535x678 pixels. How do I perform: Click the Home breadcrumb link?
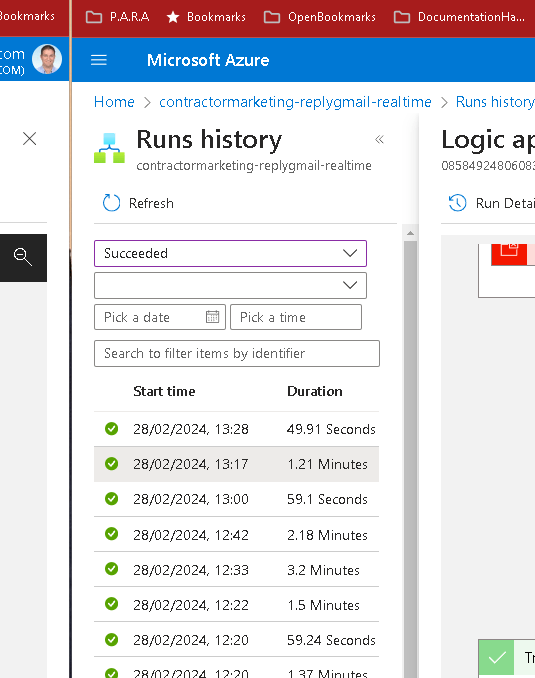click(114, 102)
